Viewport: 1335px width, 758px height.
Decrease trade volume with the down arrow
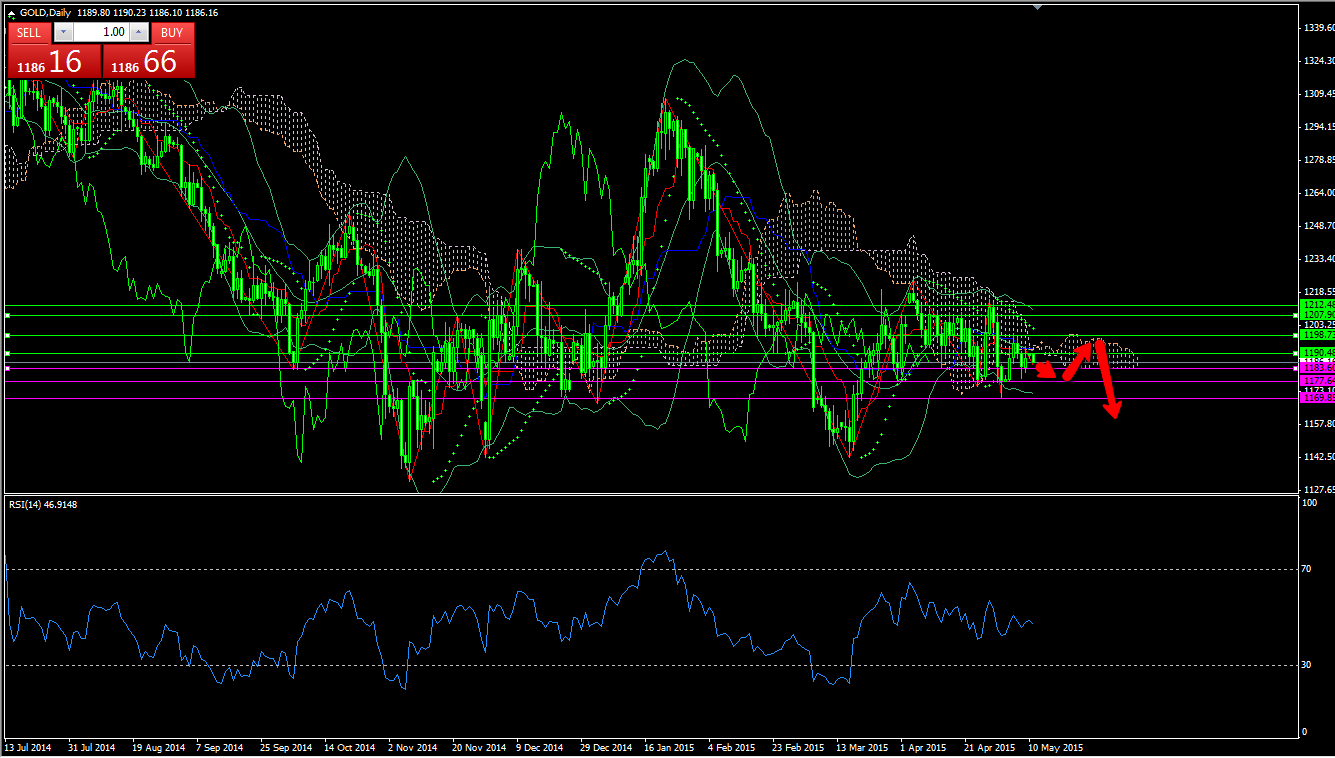(x=63, y=32)
